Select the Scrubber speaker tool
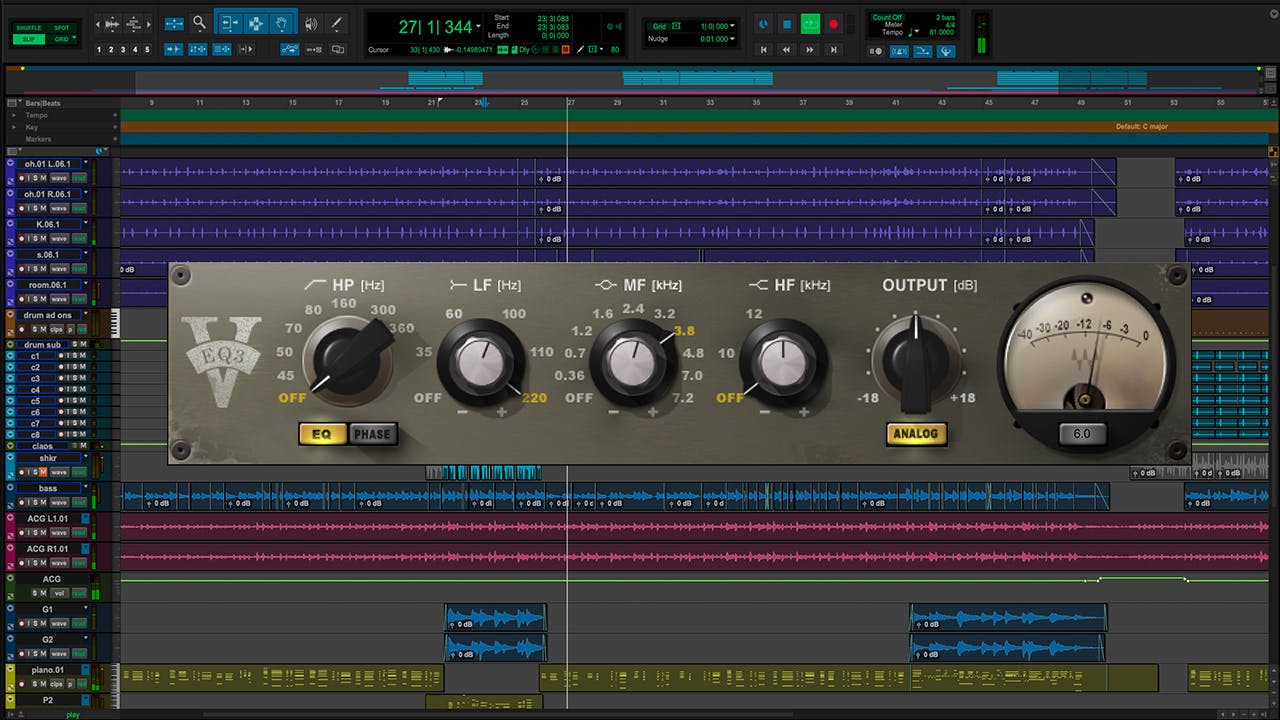The image size is (1280, 720). (x=311, y=23)
